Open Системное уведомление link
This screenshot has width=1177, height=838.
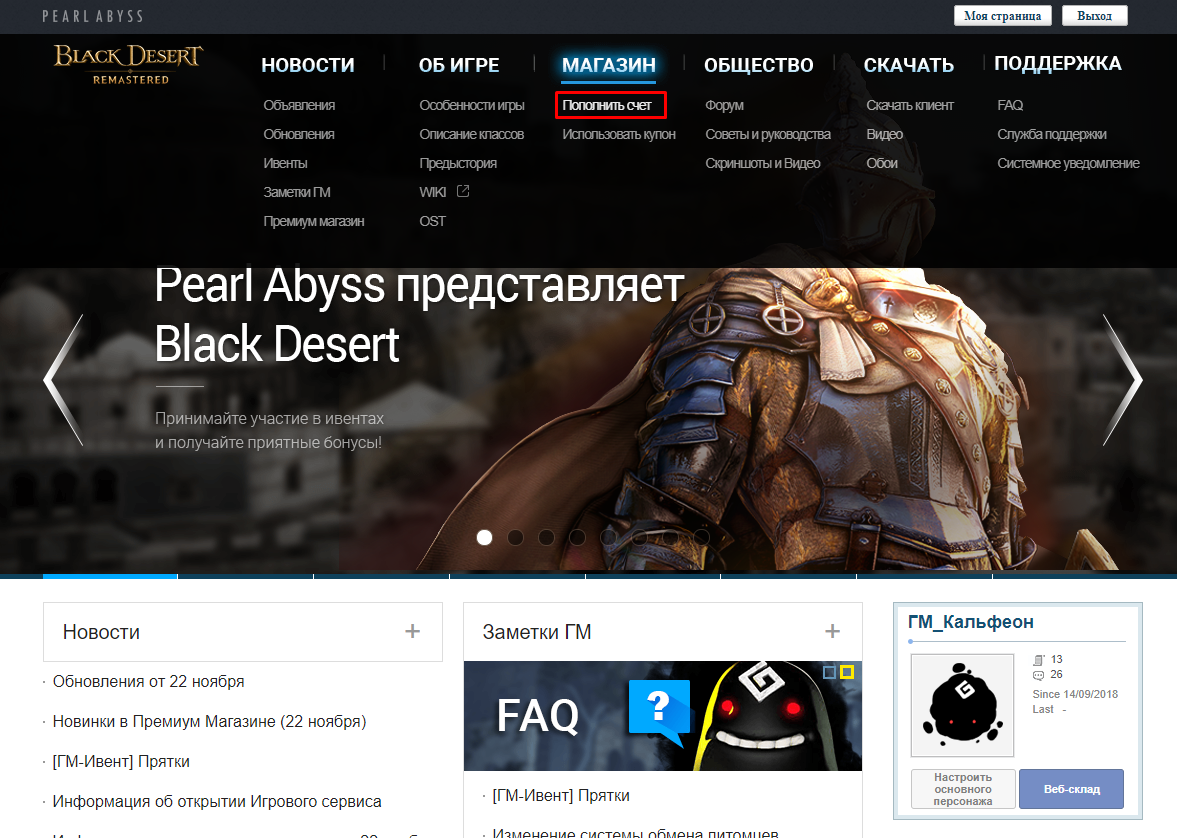(1068, 163)
